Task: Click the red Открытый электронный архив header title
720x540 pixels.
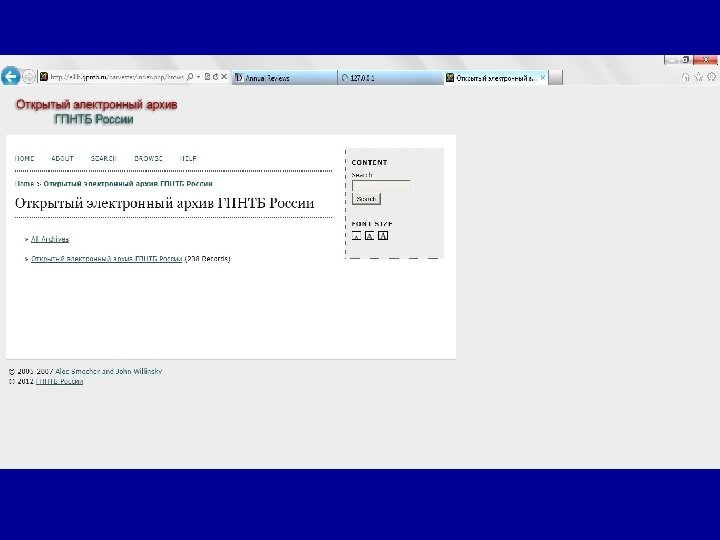Action: (96, 105)
